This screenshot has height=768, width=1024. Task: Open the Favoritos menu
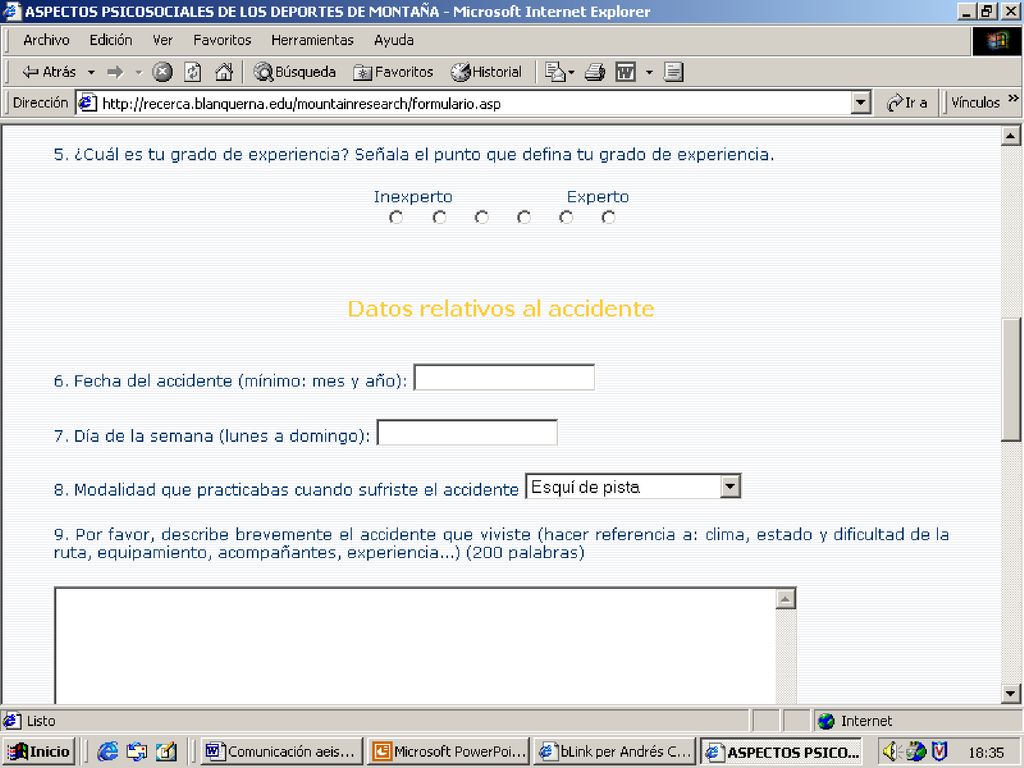[x=222, y=40]
